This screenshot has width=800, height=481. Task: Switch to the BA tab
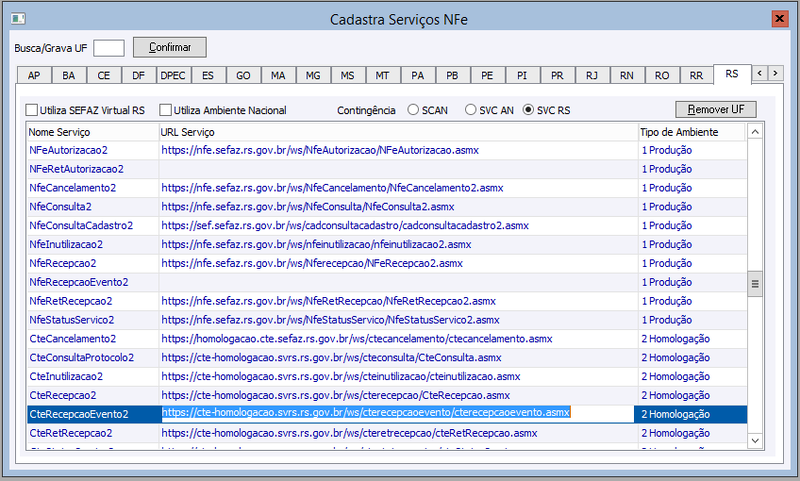point(69,75)
